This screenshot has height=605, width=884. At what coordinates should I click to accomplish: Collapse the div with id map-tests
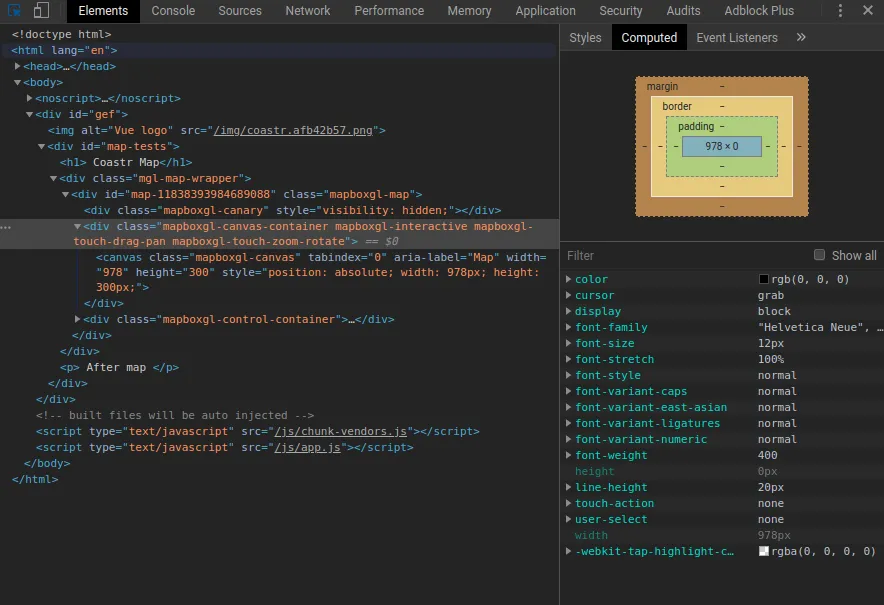point(42,146)
